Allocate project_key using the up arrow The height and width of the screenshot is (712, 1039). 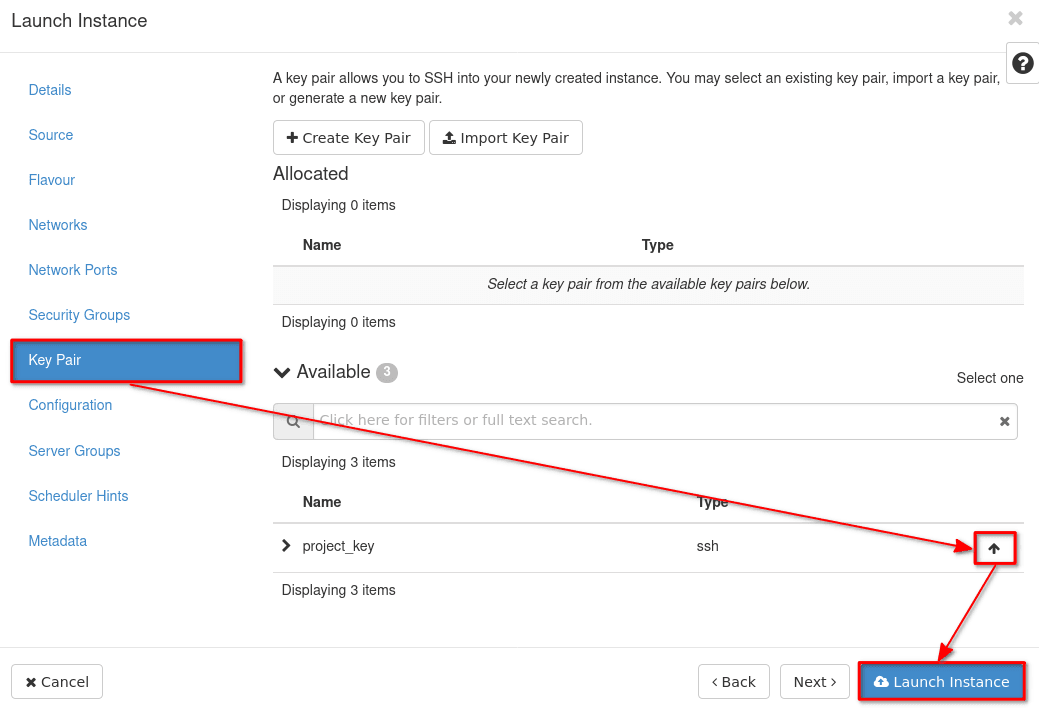[994, 548]
